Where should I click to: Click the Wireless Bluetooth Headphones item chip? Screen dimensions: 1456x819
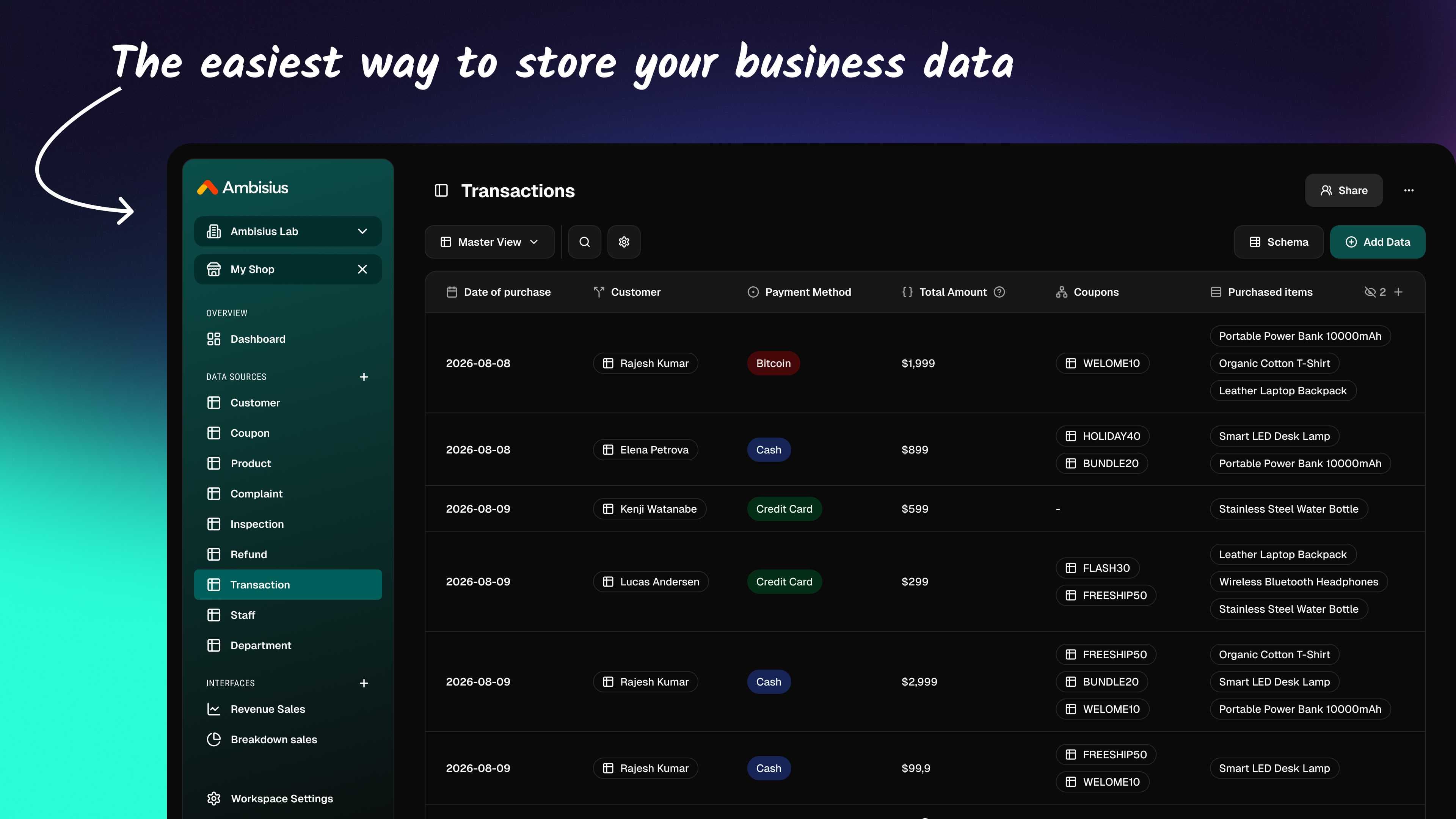click(x=1298, y=582)
